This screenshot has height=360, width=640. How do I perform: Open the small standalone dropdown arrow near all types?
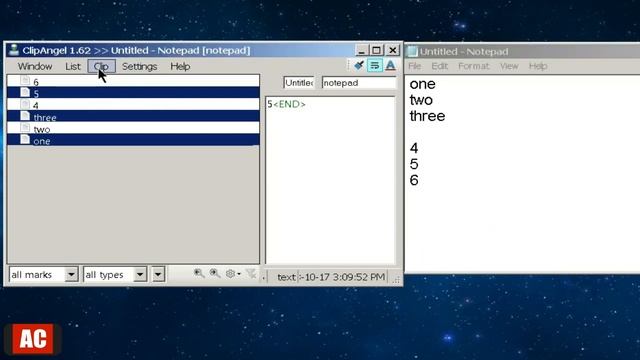pos(158,274)
